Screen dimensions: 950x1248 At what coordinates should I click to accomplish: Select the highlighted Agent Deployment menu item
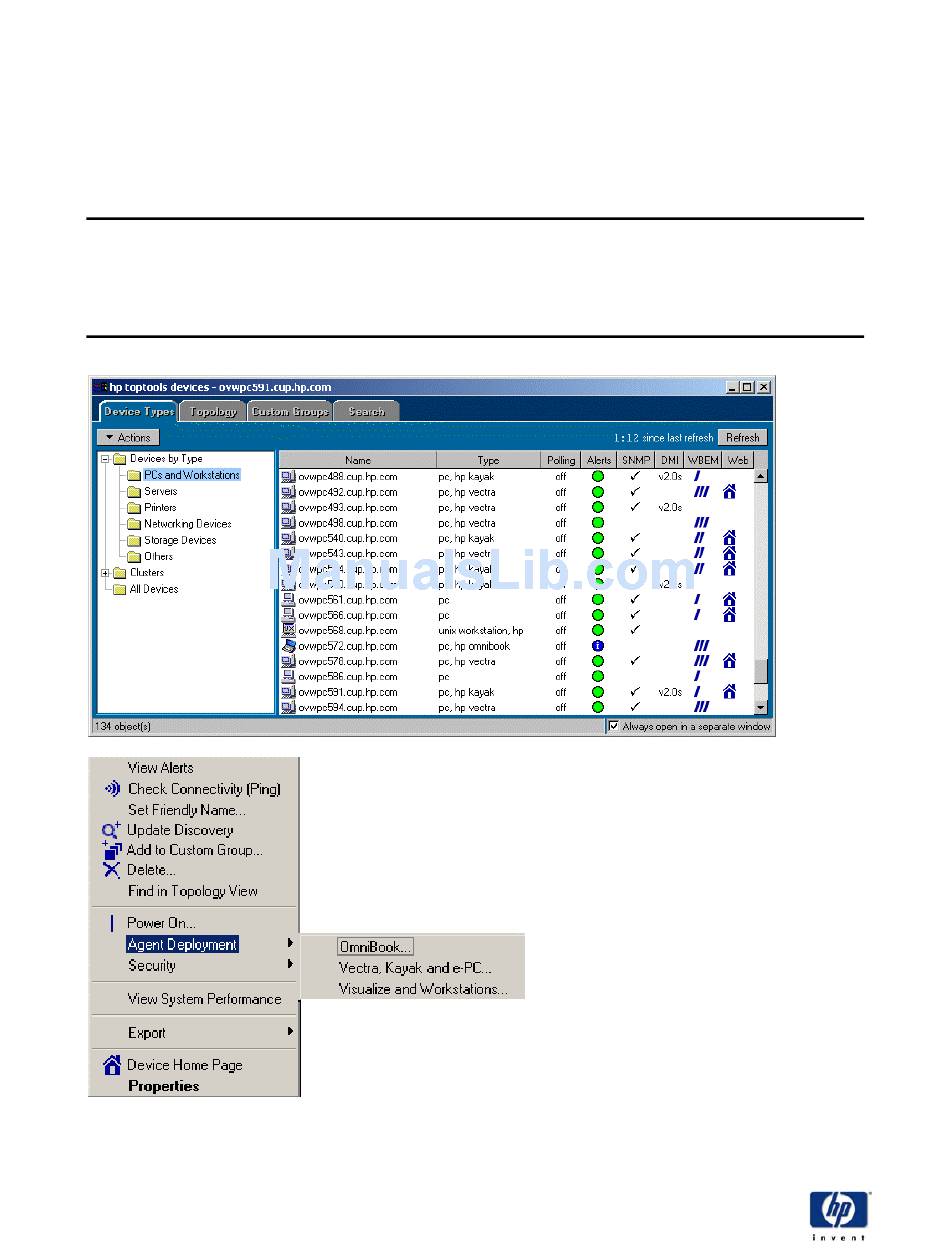[x=182, y=944]
